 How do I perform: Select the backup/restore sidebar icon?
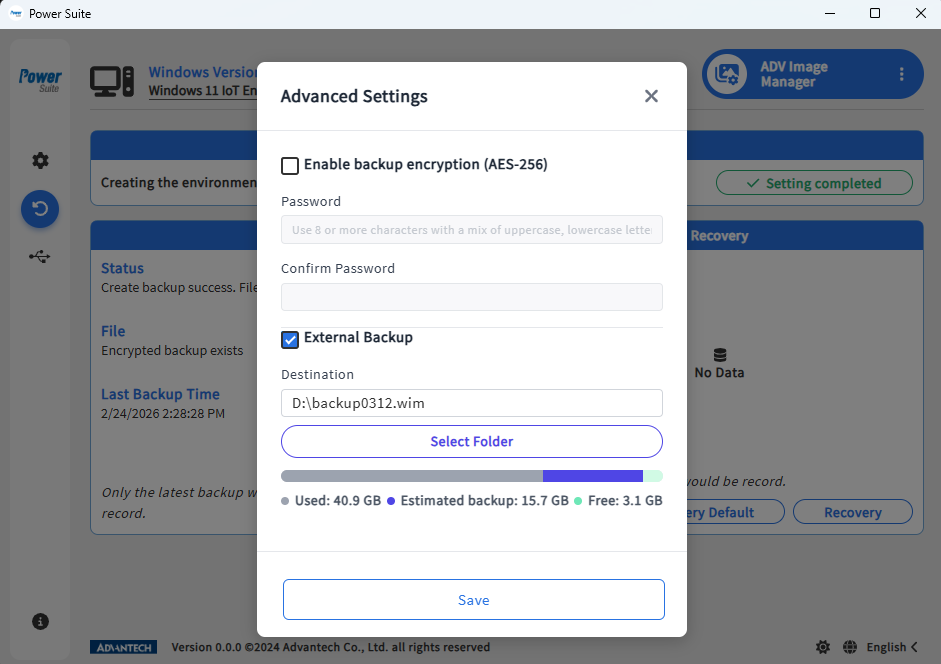click(40, 209)
